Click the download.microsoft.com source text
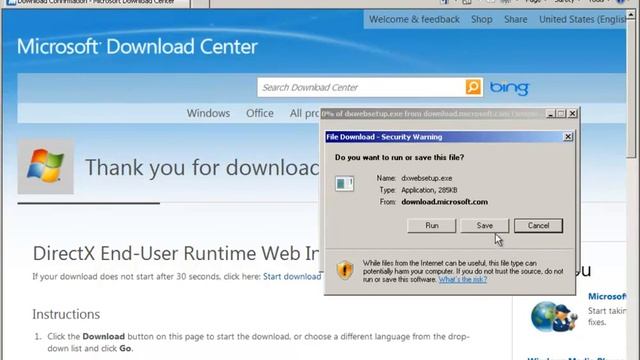Viewport: 640px width, 360px height. click(x=444, y=202)
